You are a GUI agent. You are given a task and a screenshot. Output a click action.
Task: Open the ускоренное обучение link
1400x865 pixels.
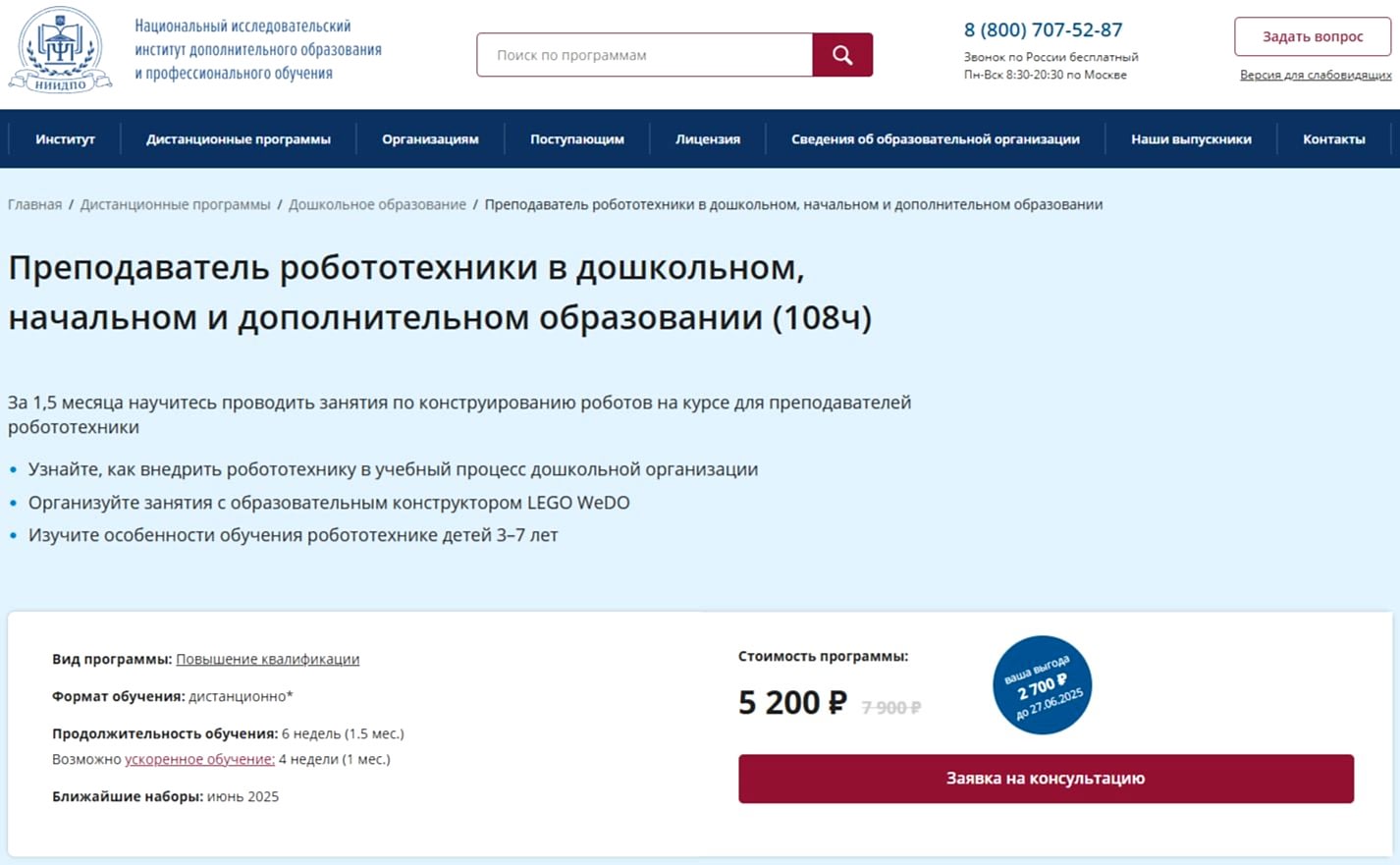point(198,759)
